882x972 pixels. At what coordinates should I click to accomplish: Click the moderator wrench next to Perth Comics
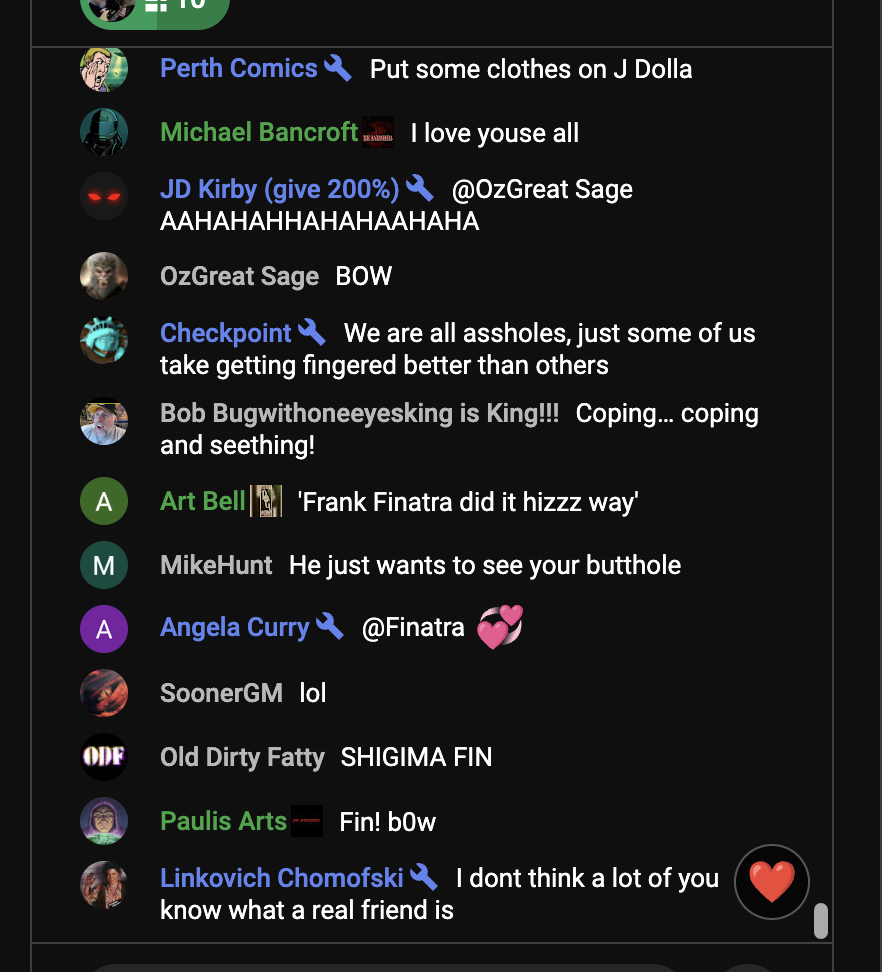tap(338, 68)
